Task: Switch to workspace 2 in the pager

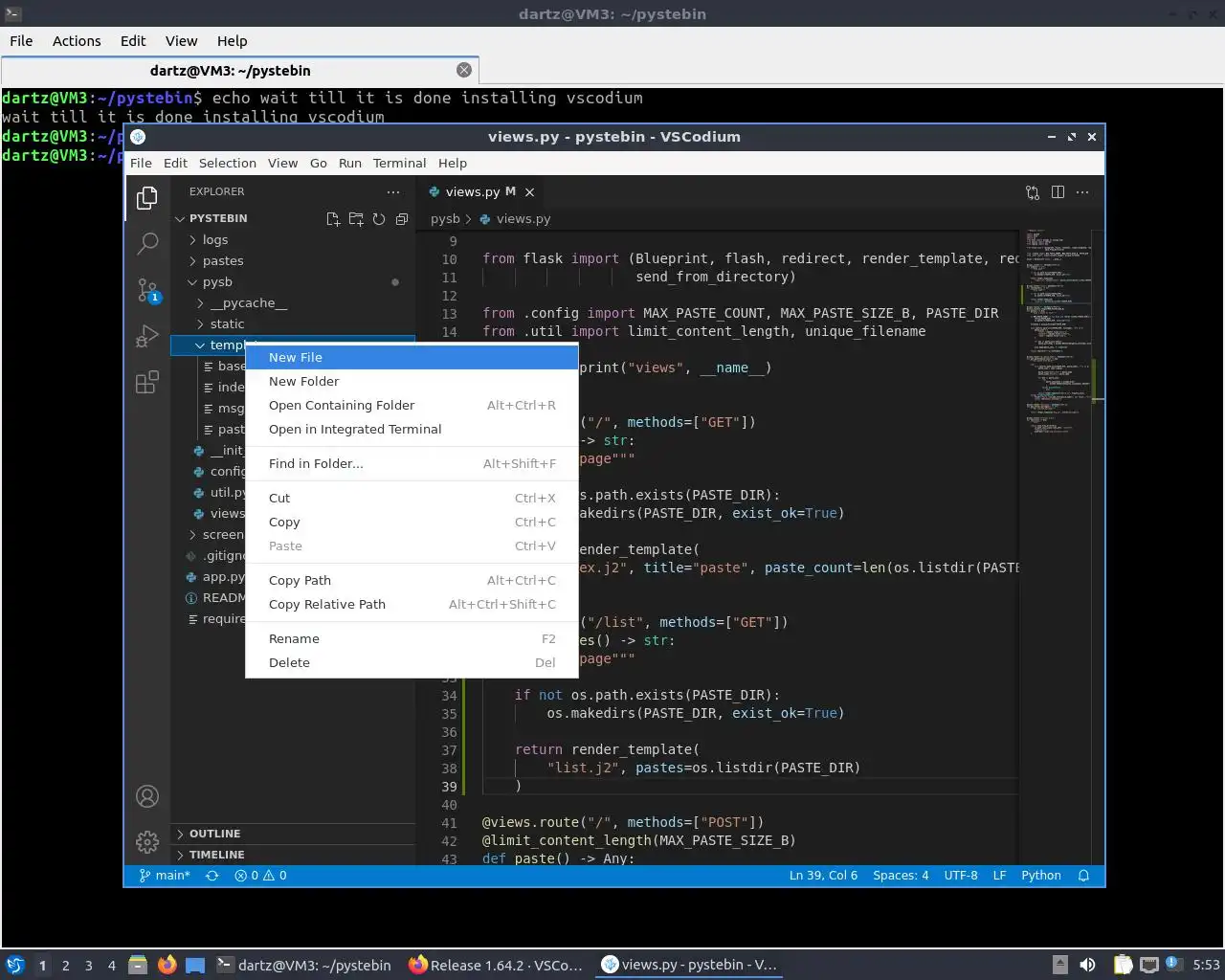Action: [x=65, y=966]
